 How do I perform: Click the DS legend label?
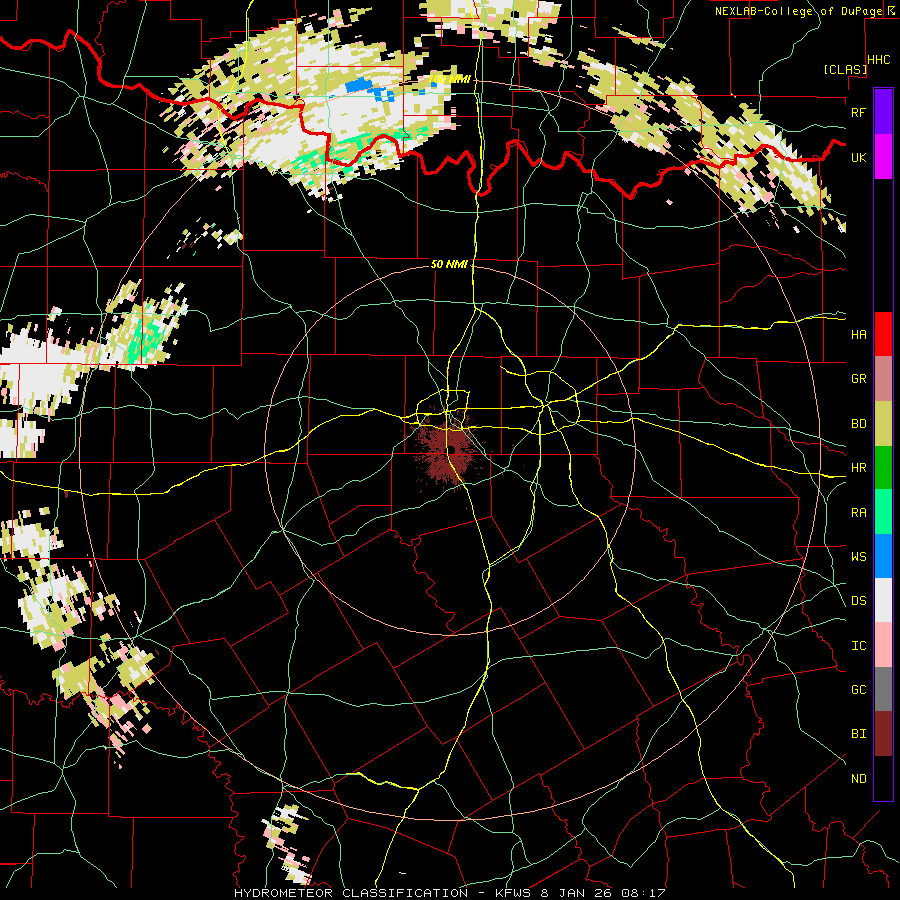(x=858, y=601)
